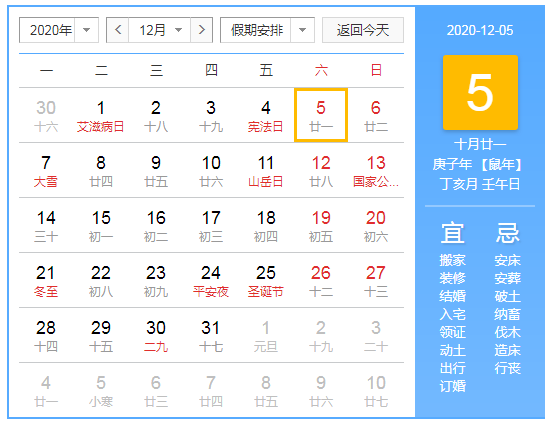Pick December 25 圣诞节
This screenshot has height=425, width=553.
pyautogui.click(x=266, y=280)
